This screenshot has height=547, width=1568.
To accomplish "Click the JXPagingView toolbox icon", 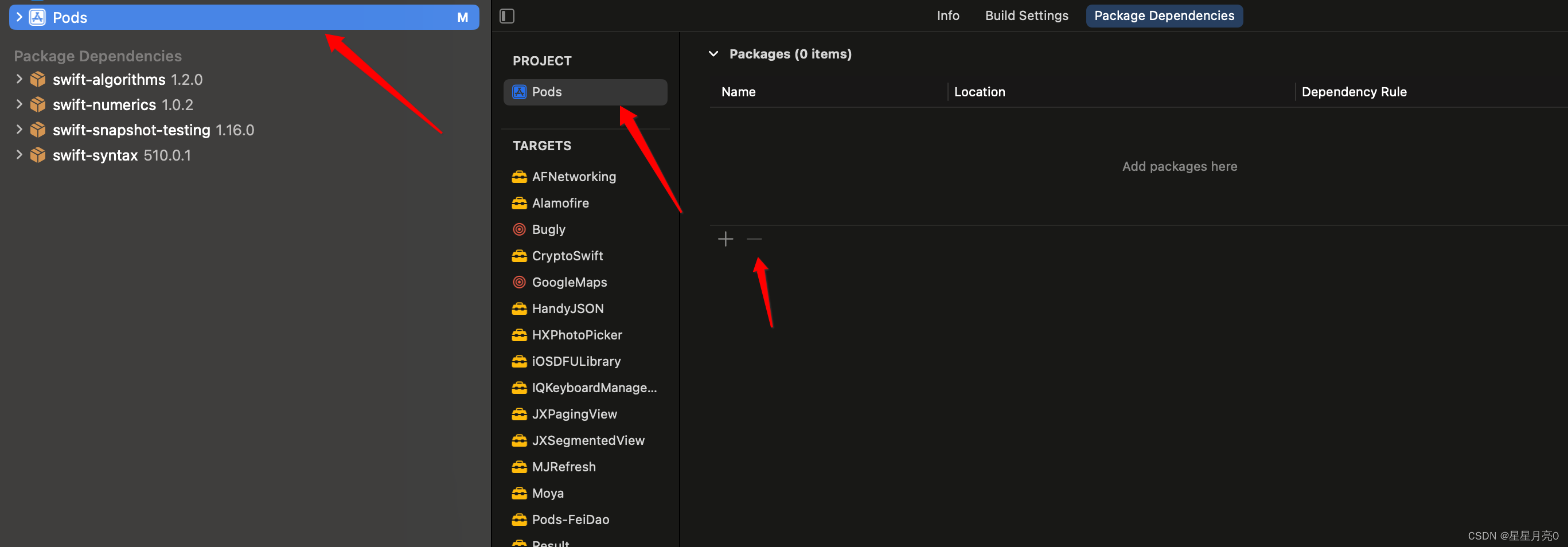I will (x=519, y=414).
